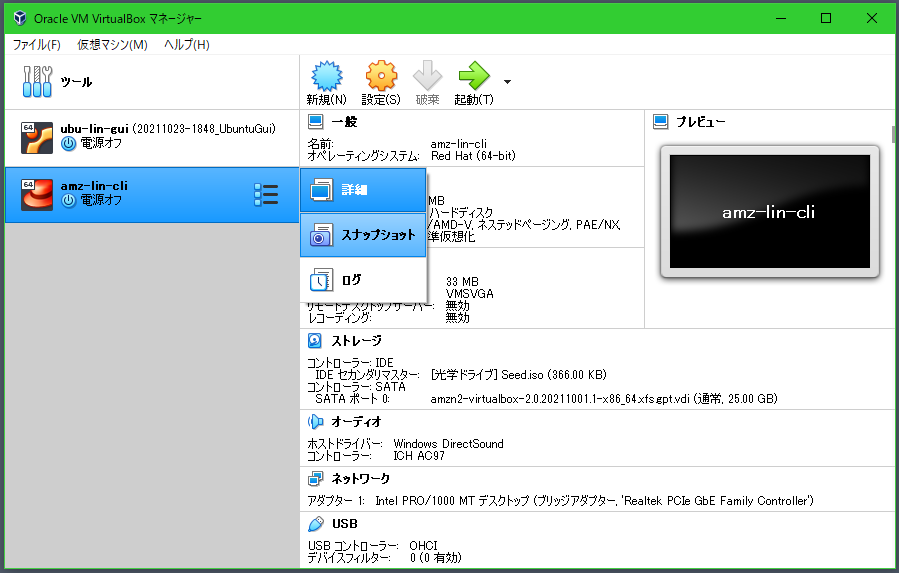This screenshot has height=573, width=899.
Task: Click amz-lin-cli power off status icon
Action: click(x=68, y=200)
